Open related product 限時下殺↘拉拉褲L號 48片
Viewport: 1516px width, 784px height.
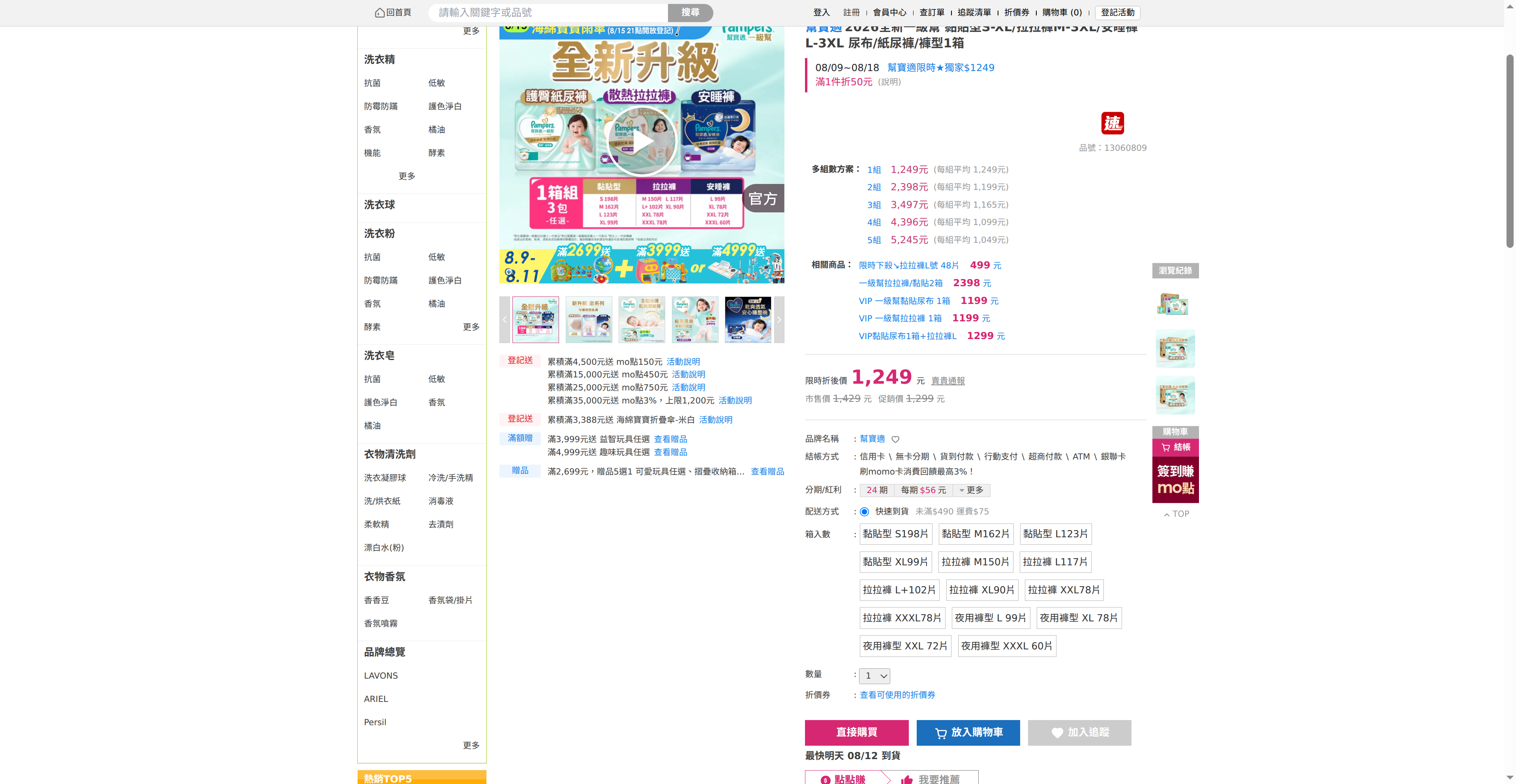pyautogui.click(x=909, y=265)
